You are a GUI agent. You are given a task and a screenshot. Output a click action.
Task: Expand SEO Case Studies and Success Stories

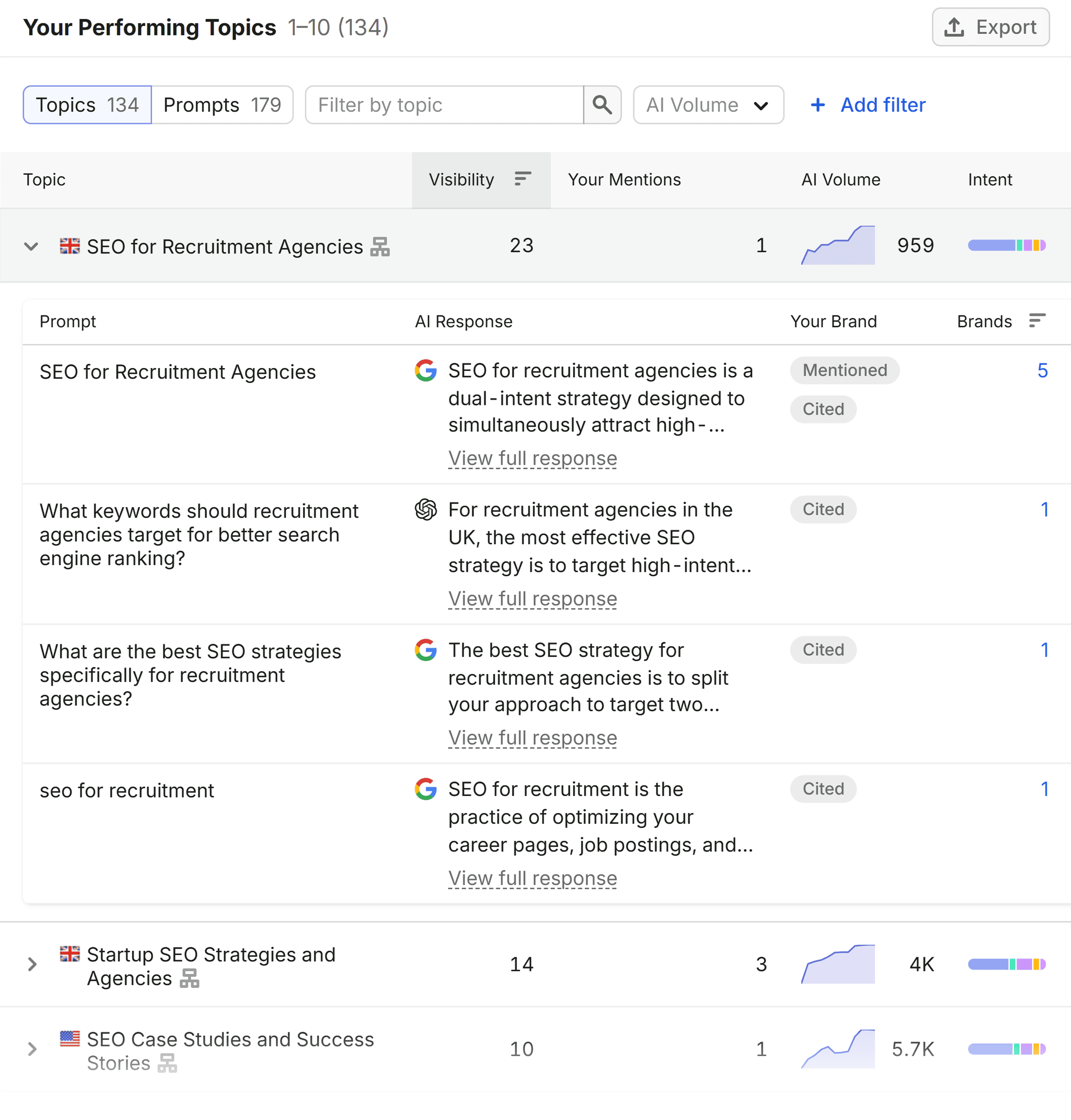tap(32, 1048)
